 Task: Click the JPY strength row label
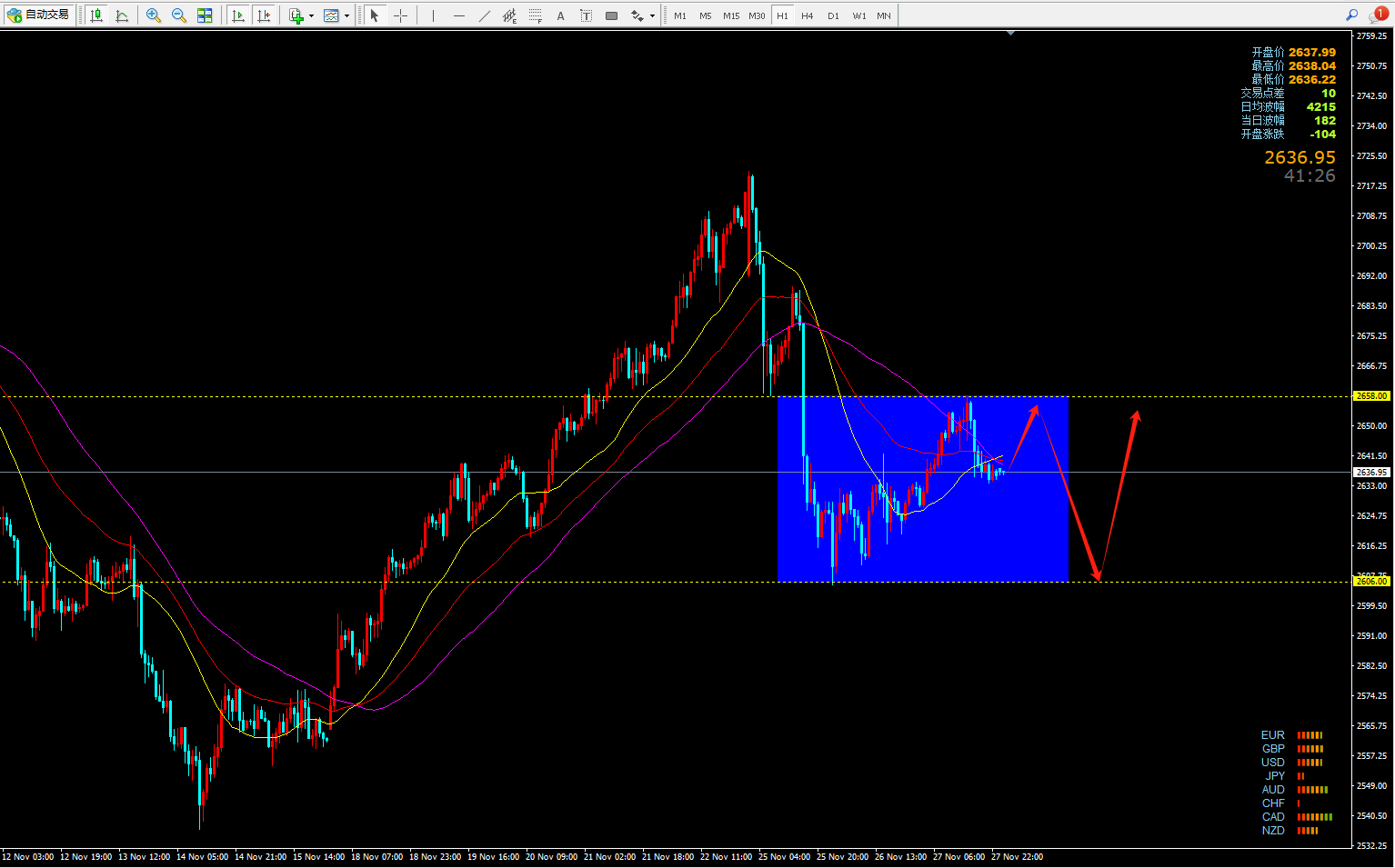[x=1275, y=776]
